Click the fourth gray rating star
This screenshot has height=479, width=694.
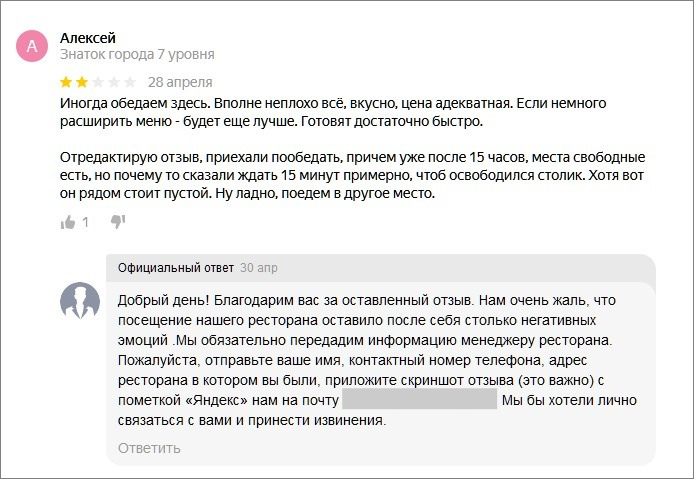coord(114,82)
